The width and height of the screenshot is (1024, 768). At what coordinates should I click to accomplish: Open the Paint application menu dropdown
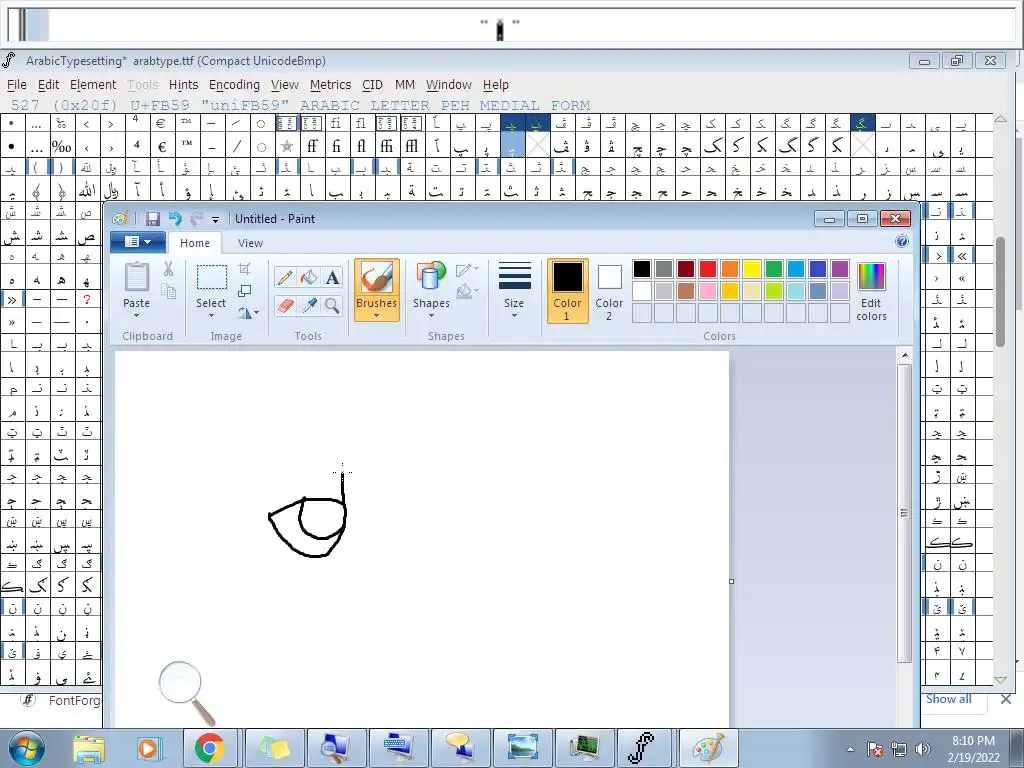coord(138,242)
